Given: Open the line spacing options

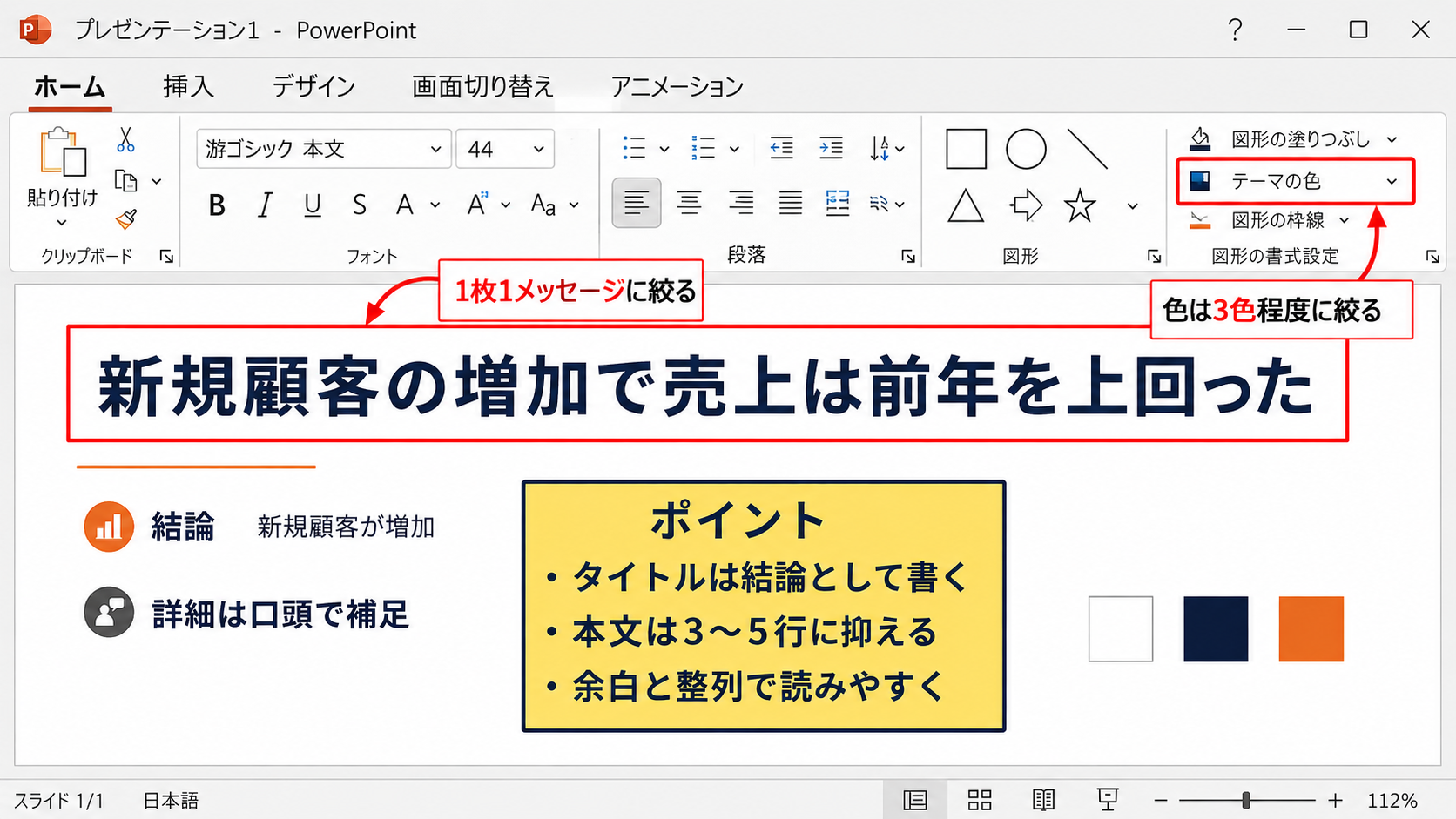Looking at the screenshot, I should click(886, 149).
